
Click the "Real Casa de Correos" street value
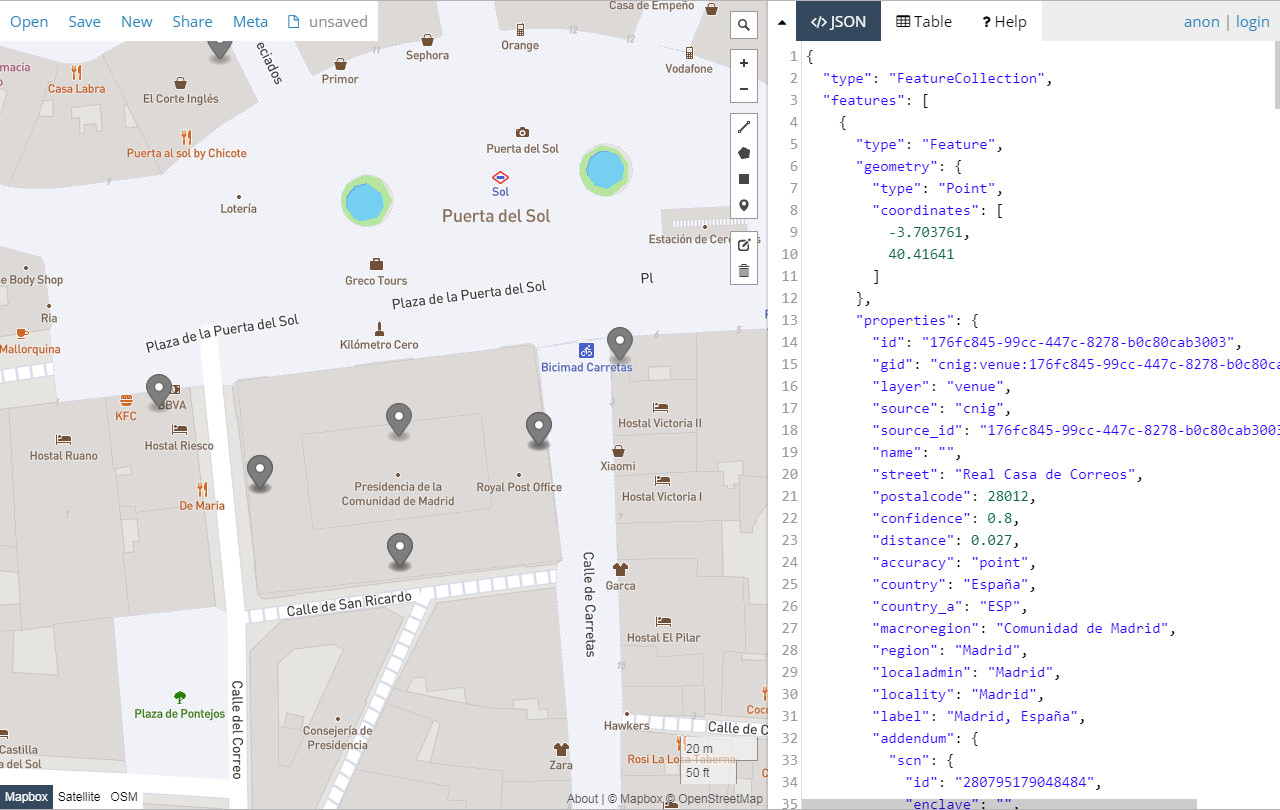(x=1045, y=474)
